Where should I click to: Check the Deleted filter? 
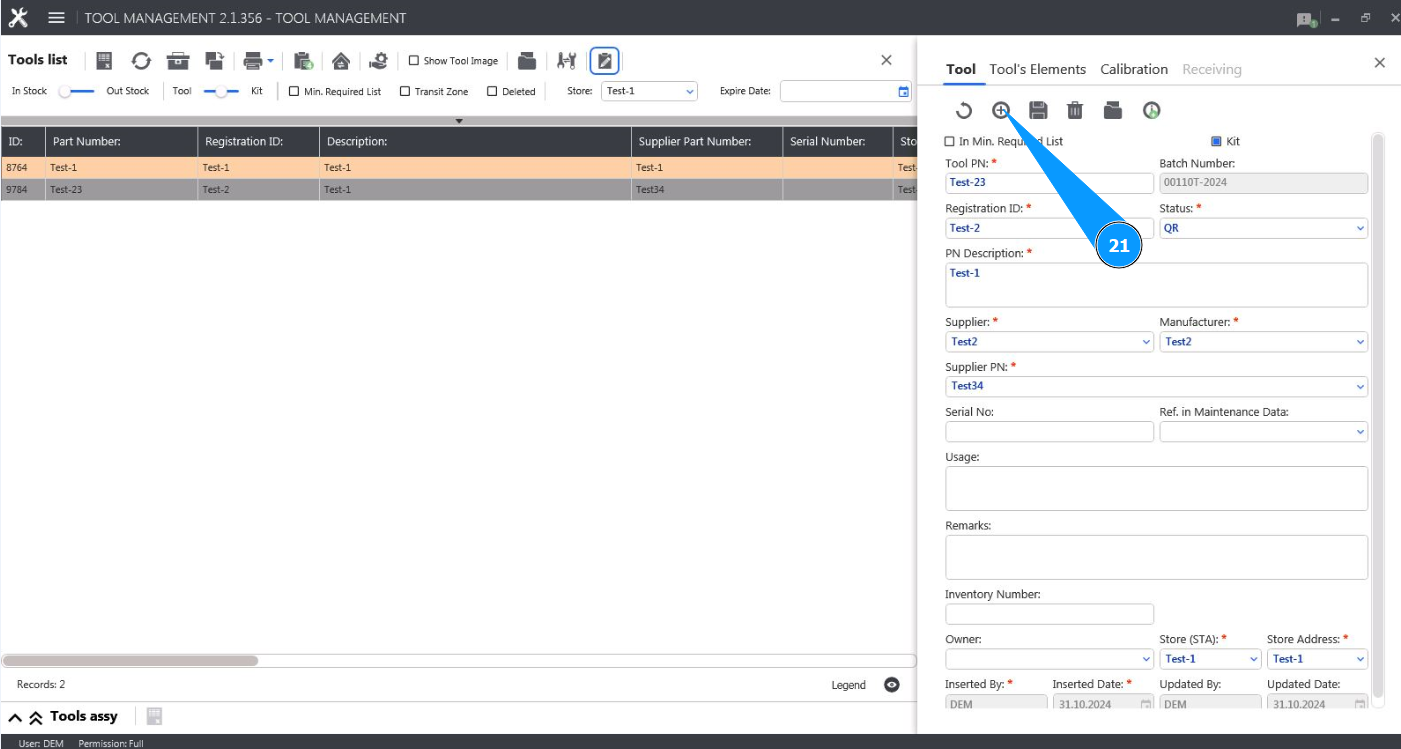point(493,91)
